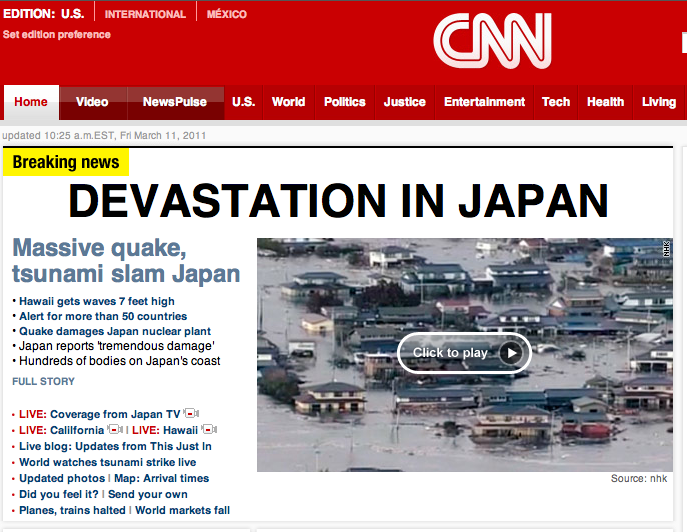Click Did you feel it? link
The height and width of the screenshot is (532, 687).
tap(59, 494)
